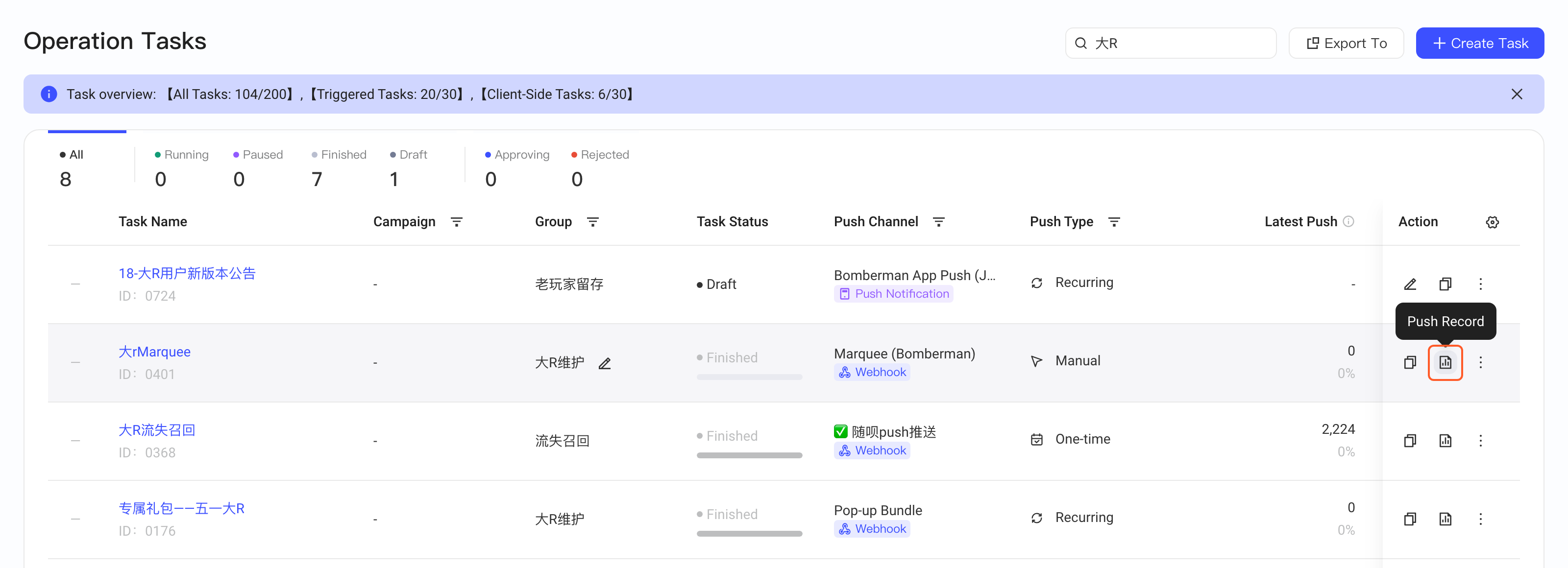Click Webhook tag under Marquee (Bomberman)
This screenshot has height=568, width=1568.
pos(872,372)
